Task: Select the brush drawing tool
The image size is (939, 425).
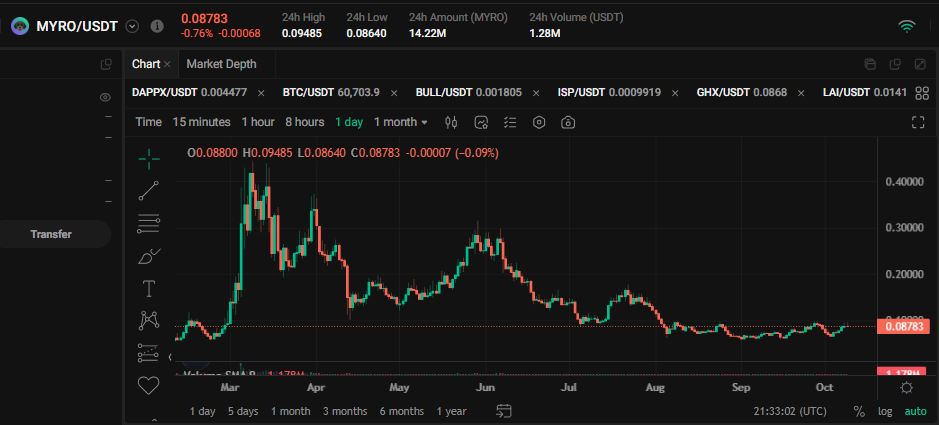Action: click(149, 256)
